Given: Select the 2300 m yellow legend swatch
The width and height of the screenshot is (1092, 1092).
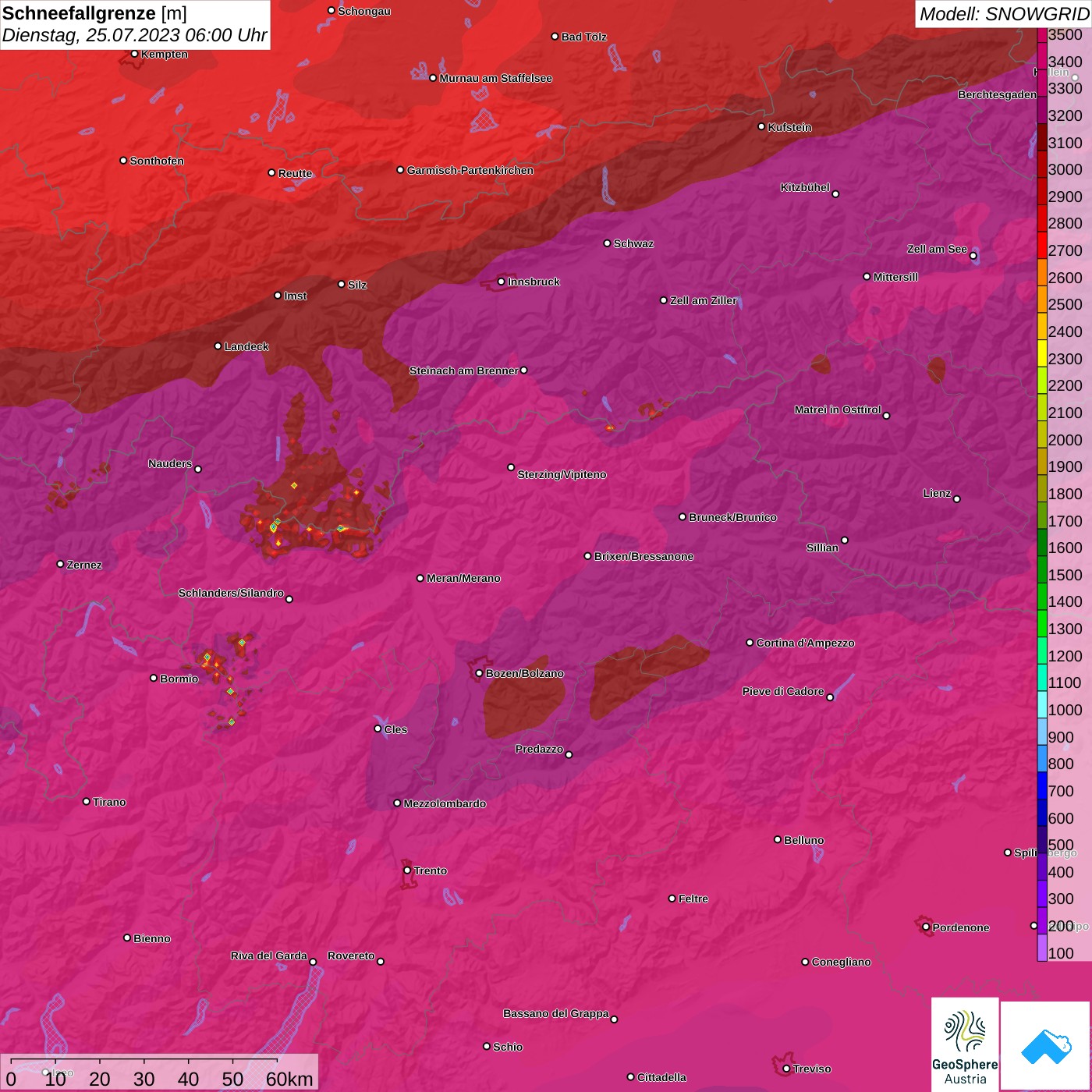Looking at the screenshot, I should click(x=1042, y=353).
